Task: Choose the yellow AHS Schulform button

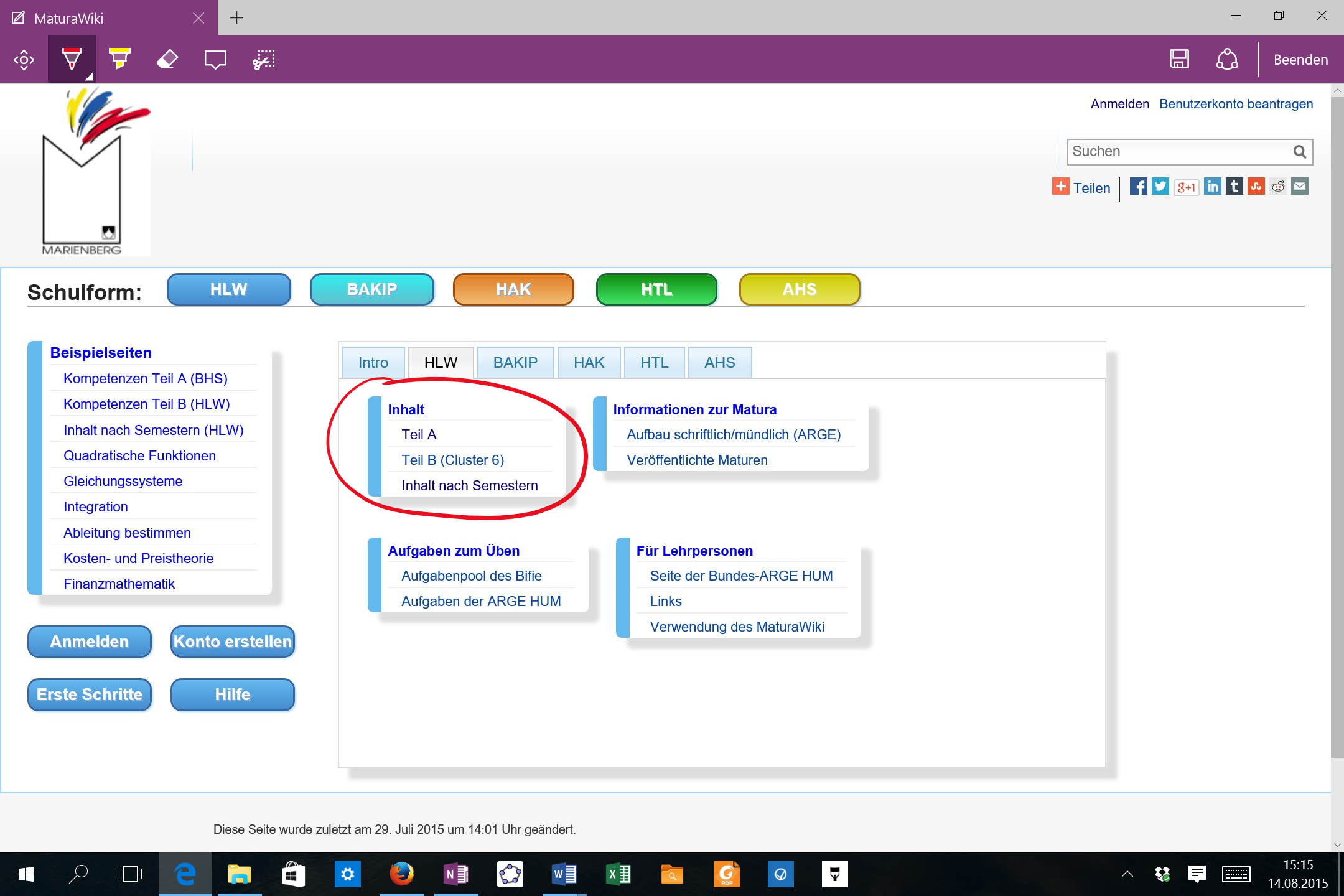Action: click(x=800, y=289)
